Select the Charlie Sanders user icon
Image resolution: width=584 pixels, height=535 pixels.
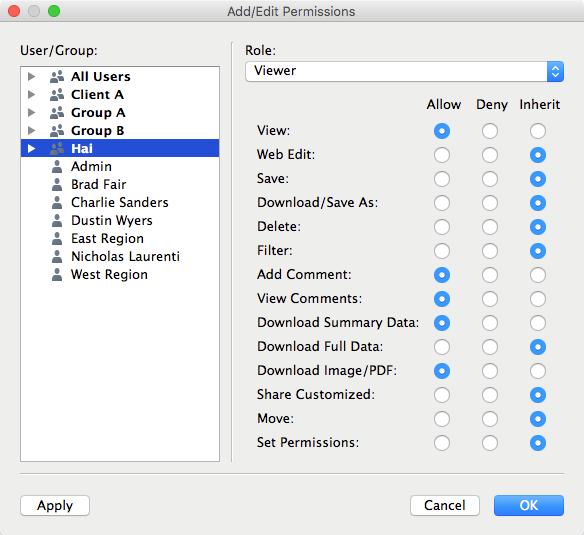57,202
